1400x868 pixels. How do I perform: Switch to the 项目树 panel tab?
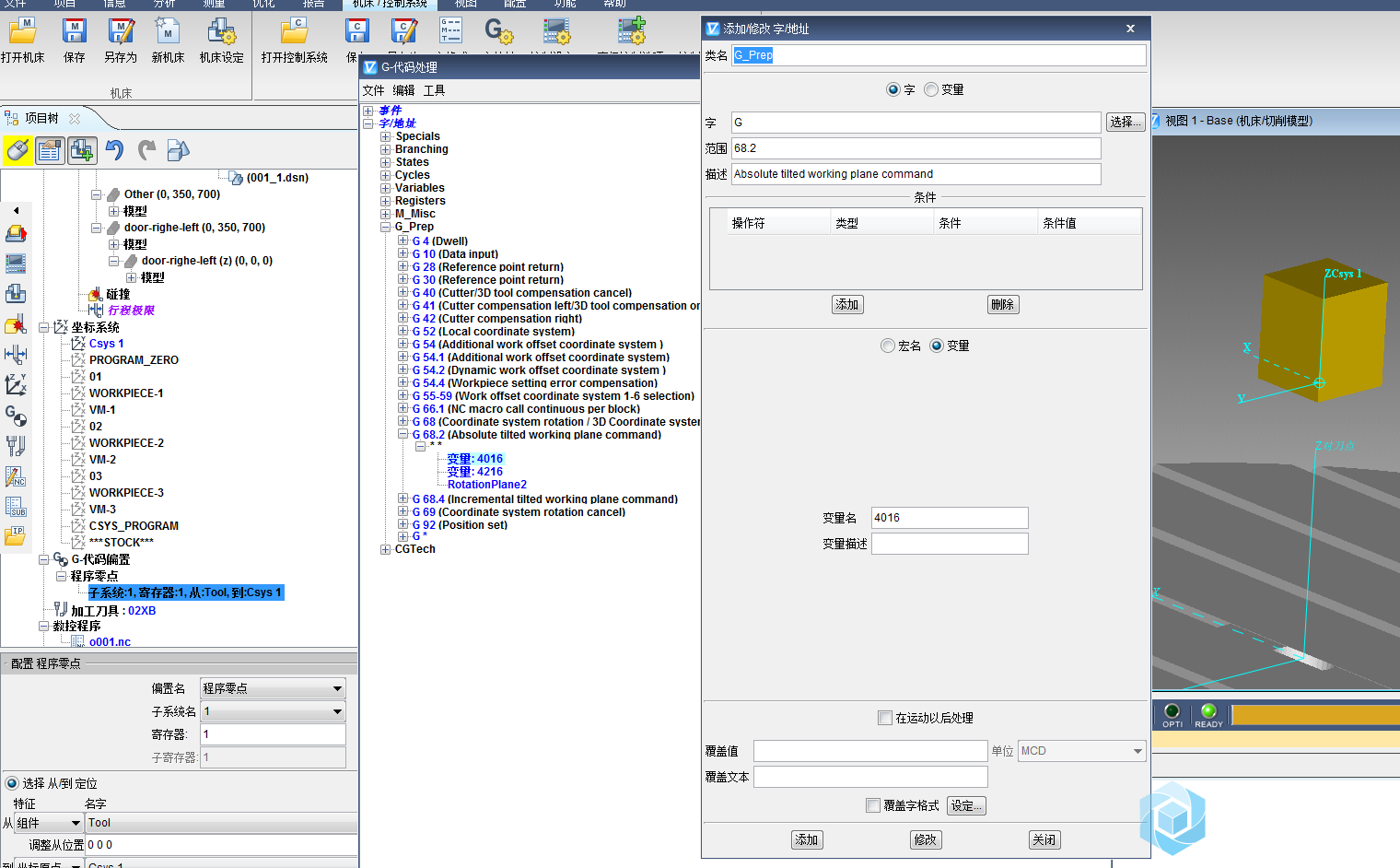(41, 118)
